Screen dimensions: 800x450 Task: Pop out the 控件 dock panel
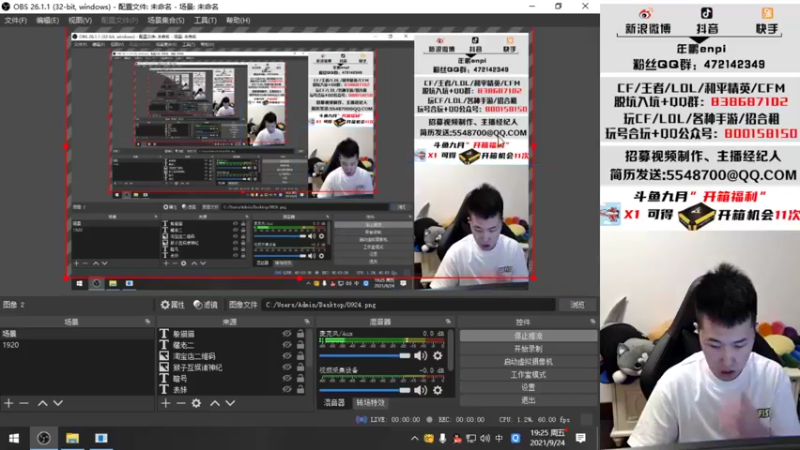pos(592,322)
